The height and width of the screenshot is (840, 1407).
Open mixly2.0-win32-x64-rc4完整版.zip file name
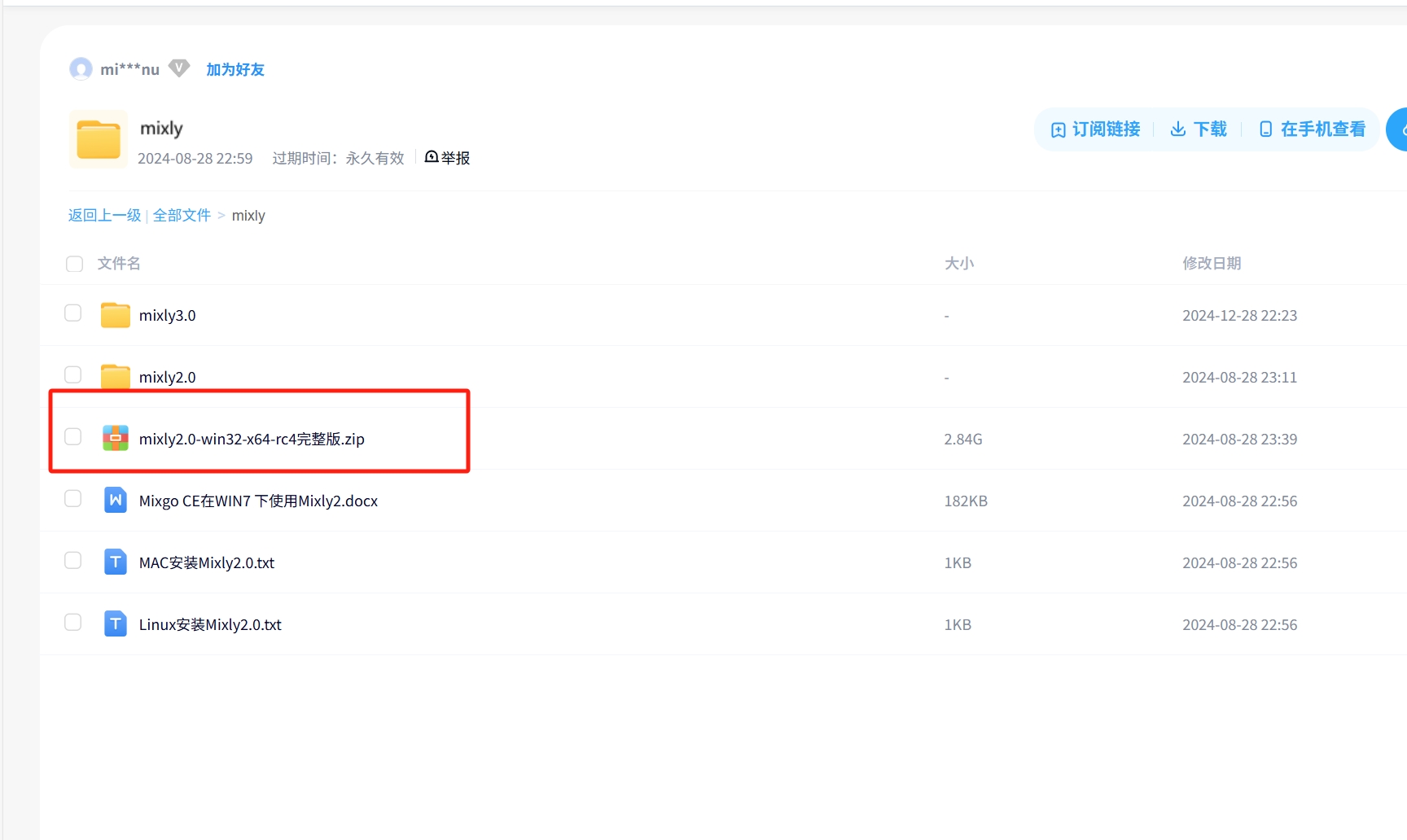[x=252, y=439]
